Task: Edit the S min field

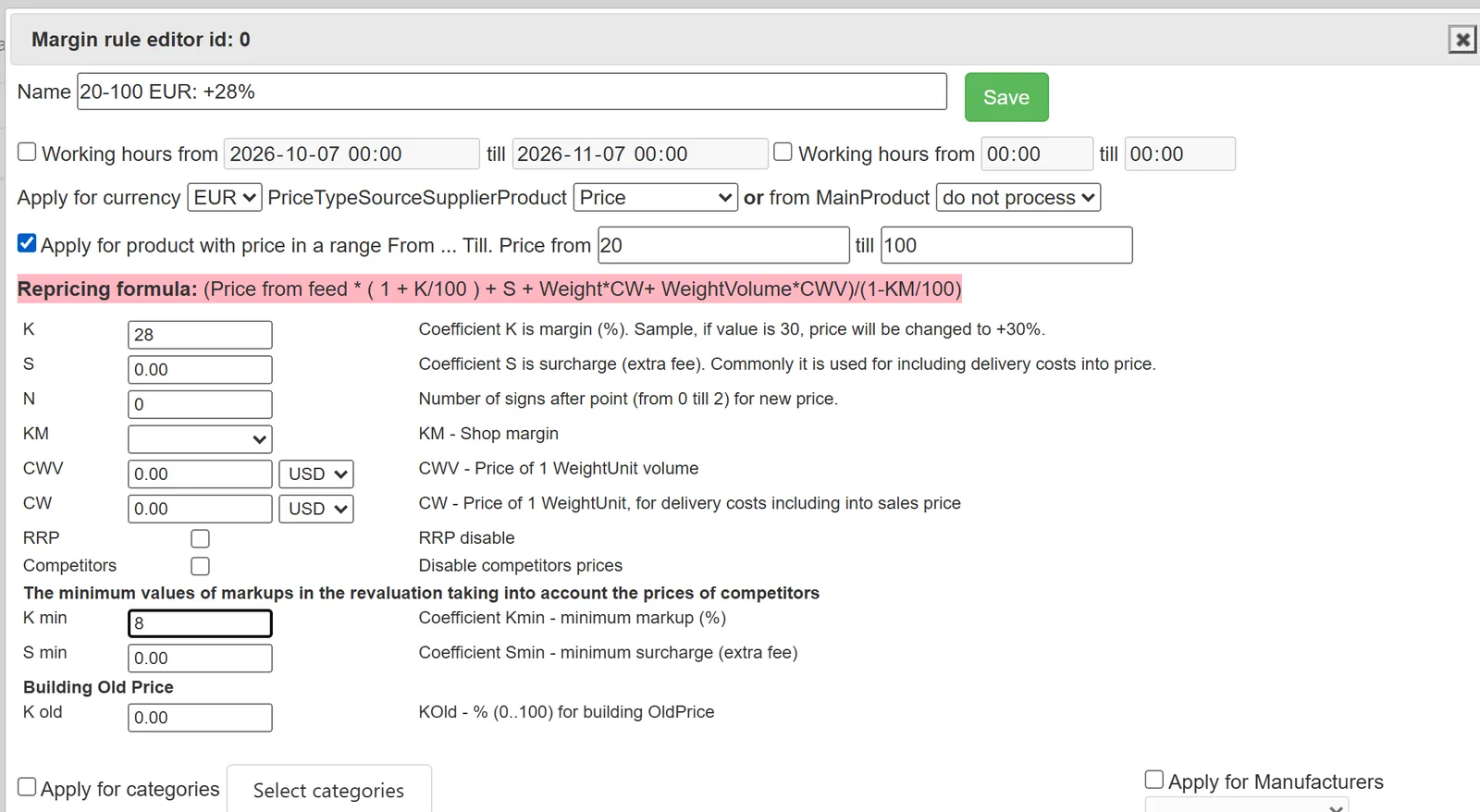Action: pyautogui.click(x=200, y=658)
